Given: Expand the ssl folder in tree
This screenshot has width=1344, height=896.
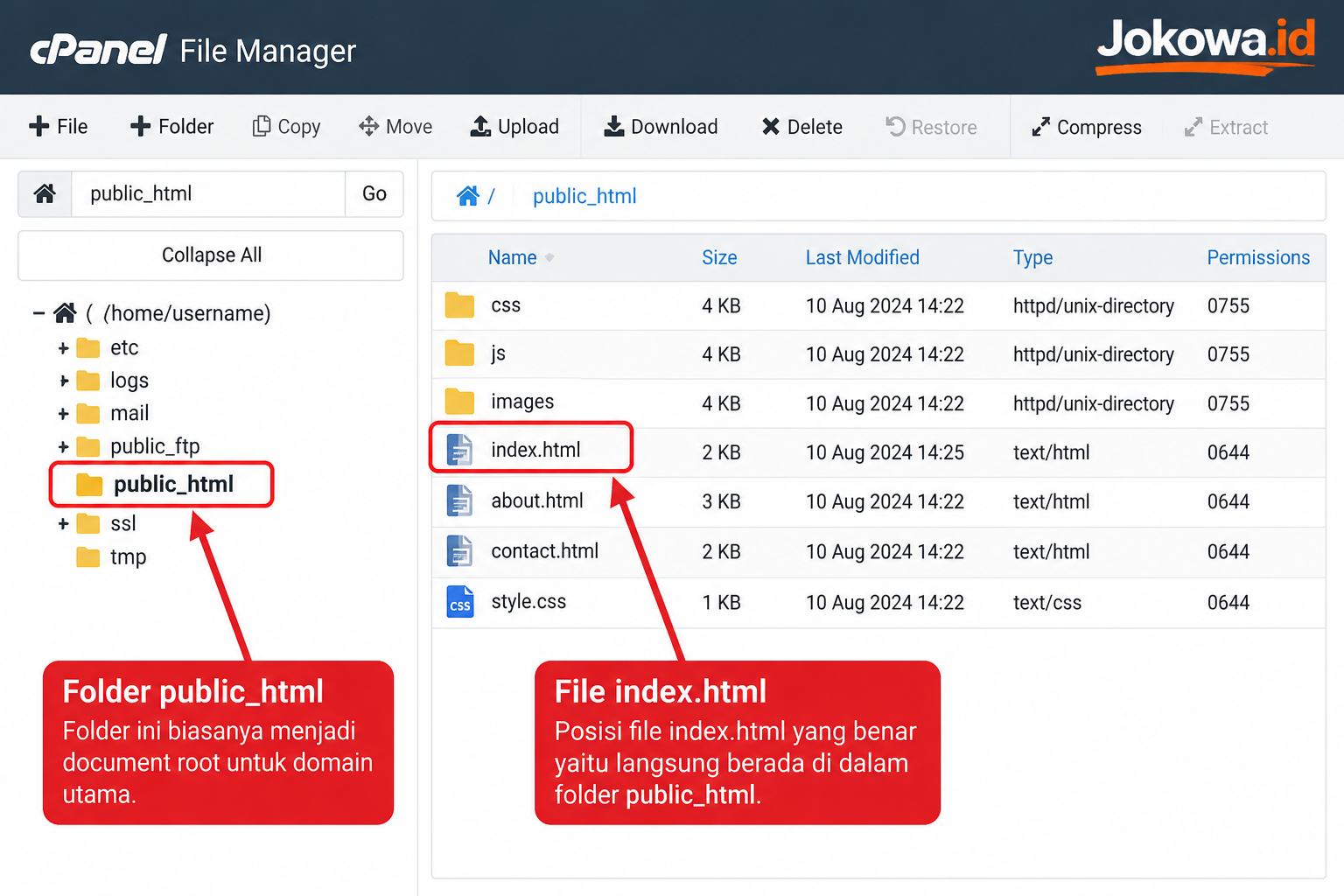Looking at the screenshot, I should click(63, 524).
